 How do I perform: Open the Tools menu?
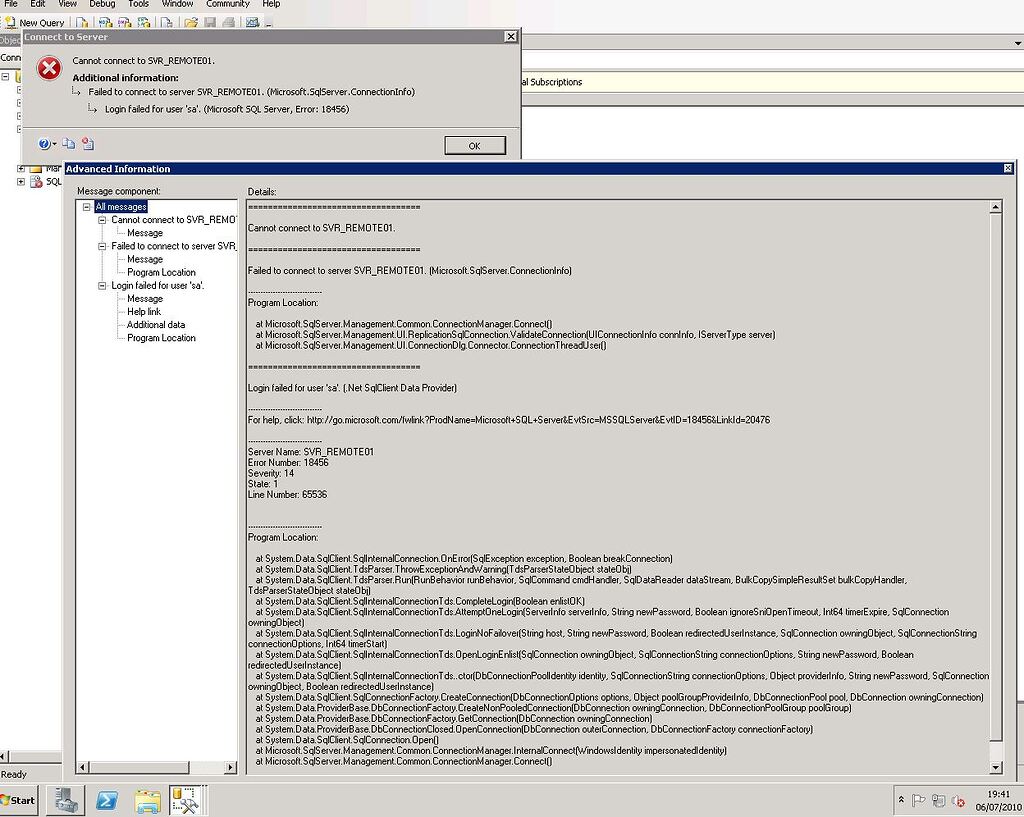[x=138, y=4]
